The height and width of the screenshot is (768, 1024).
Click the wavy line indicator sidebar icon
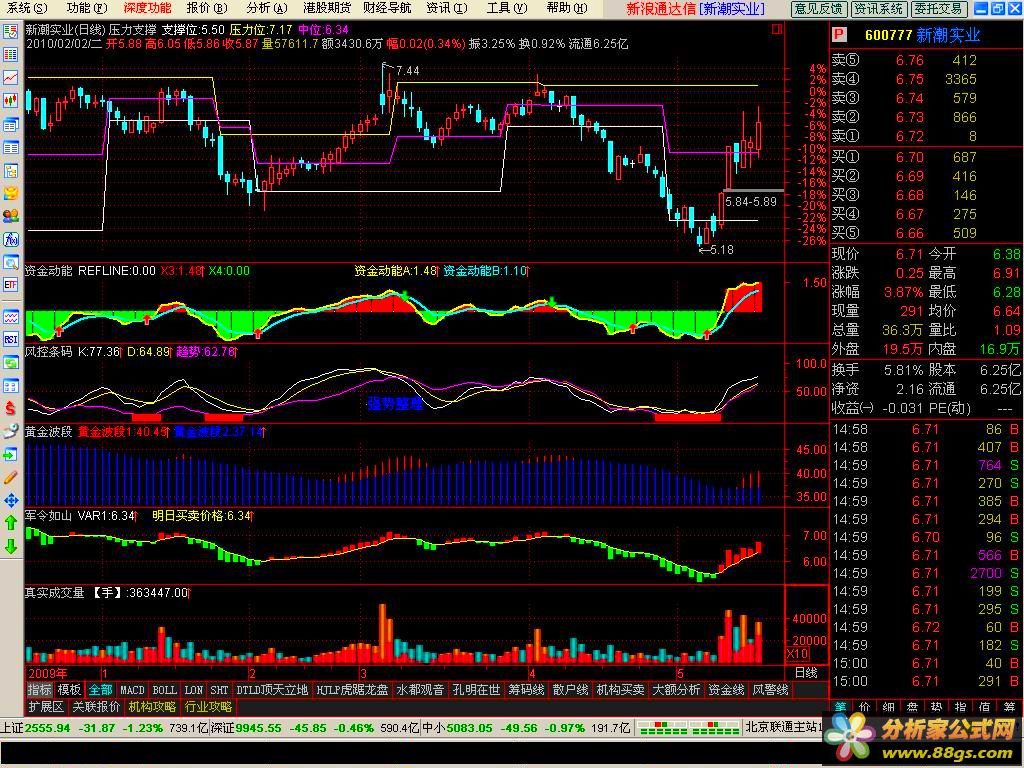(x=10, y=317)
